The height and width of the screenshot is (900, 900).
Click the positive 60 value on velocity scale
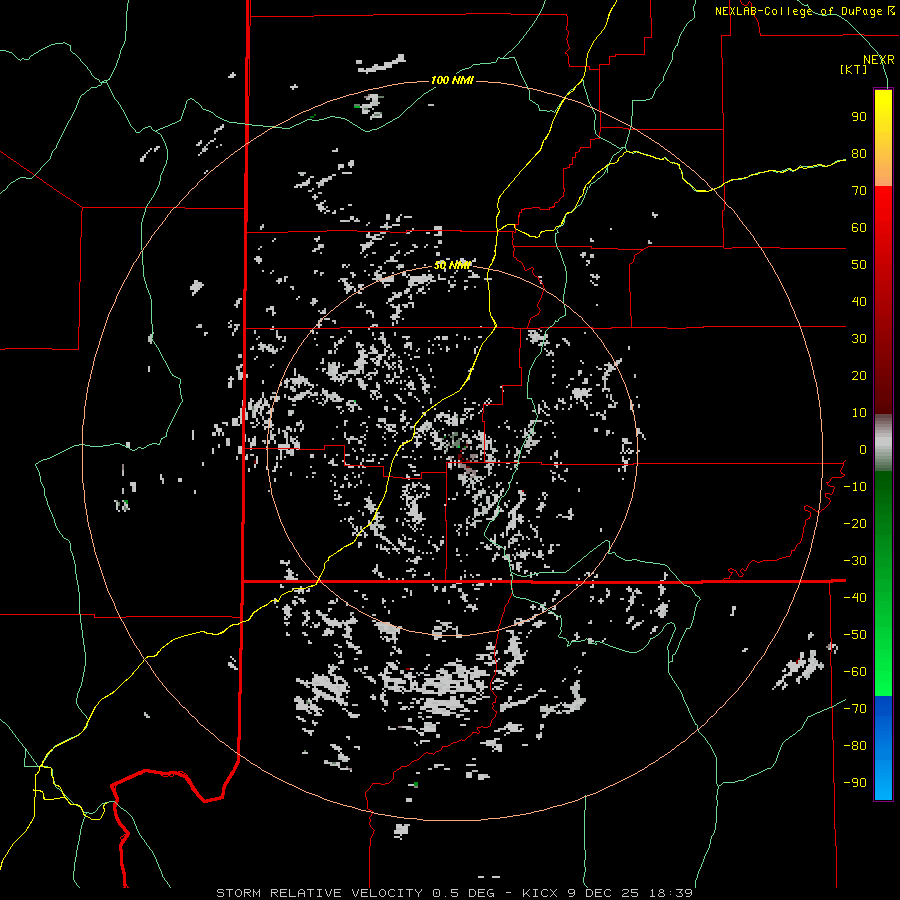[859, 227]
